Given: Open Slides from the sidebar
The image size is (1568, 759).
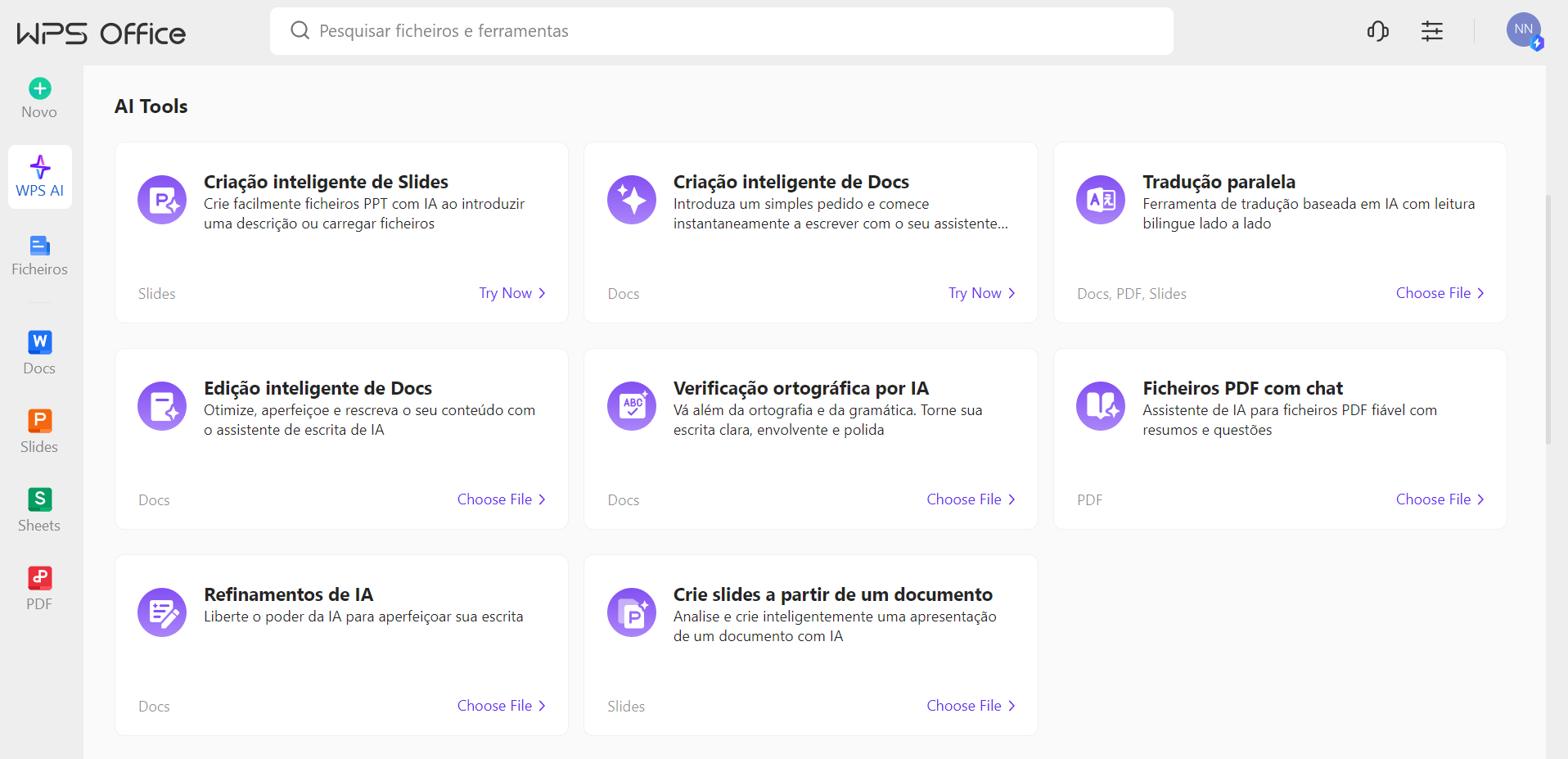Looking at the screenshot, I should pos(40,432).
